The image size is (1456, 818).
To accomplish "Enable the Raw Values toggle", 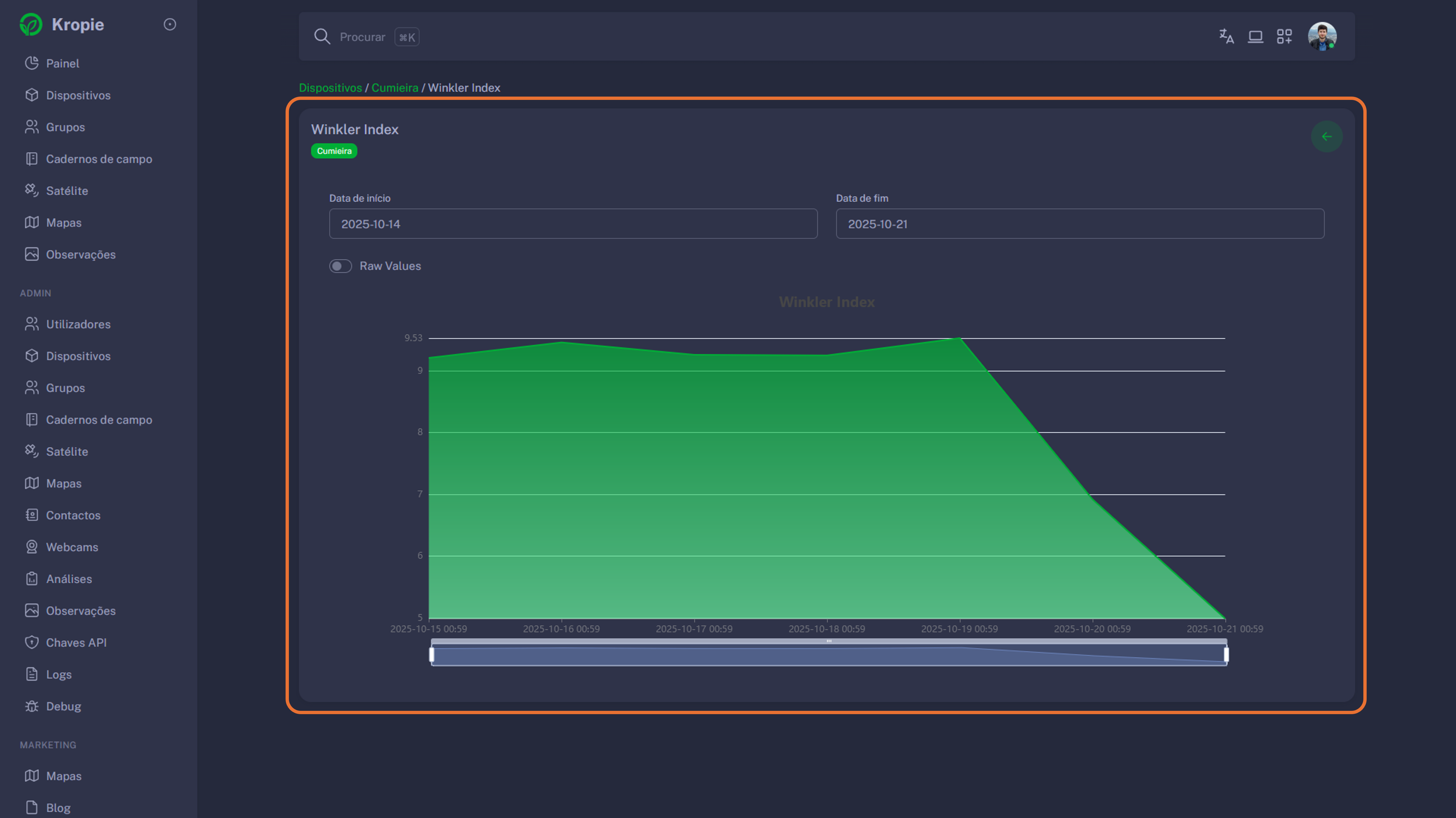I will 341,266.
